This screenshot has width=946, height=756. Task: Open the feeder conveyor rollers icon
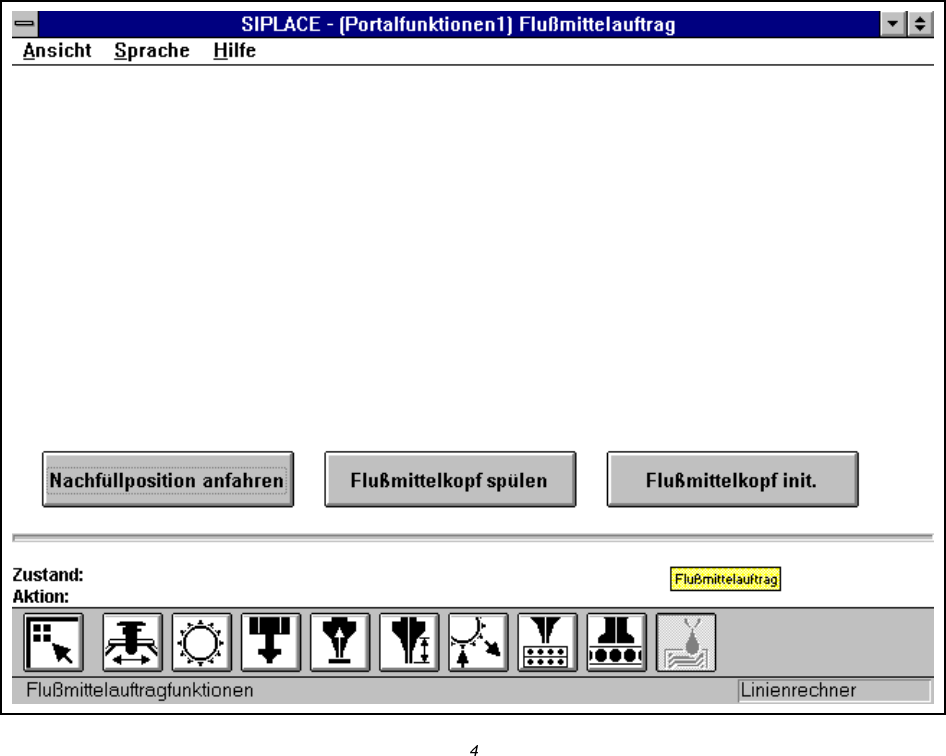pyautogui.click(x=616, y=643)
